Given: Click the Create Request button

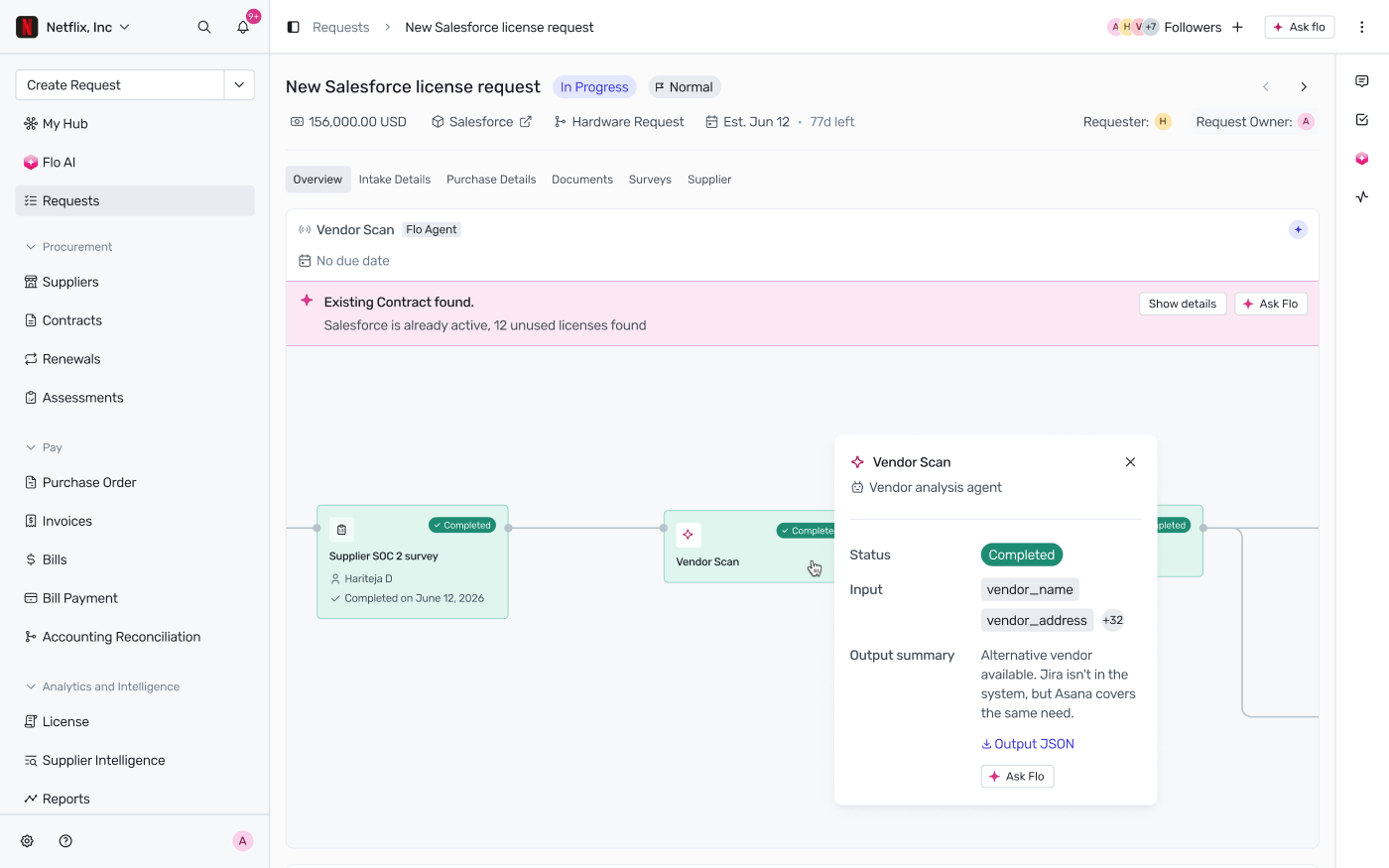Looking at the screenshot, I should tap(120, 85).
